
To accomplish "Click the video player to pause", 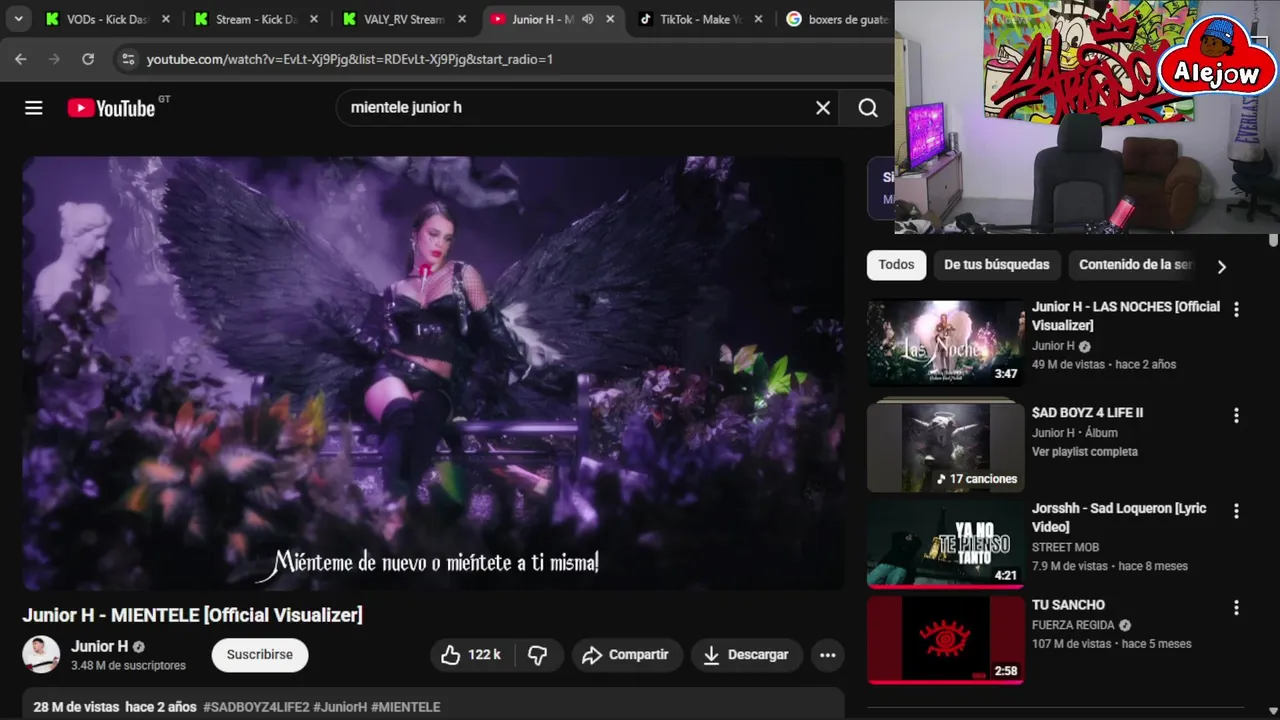I will [x=433, y=372].
